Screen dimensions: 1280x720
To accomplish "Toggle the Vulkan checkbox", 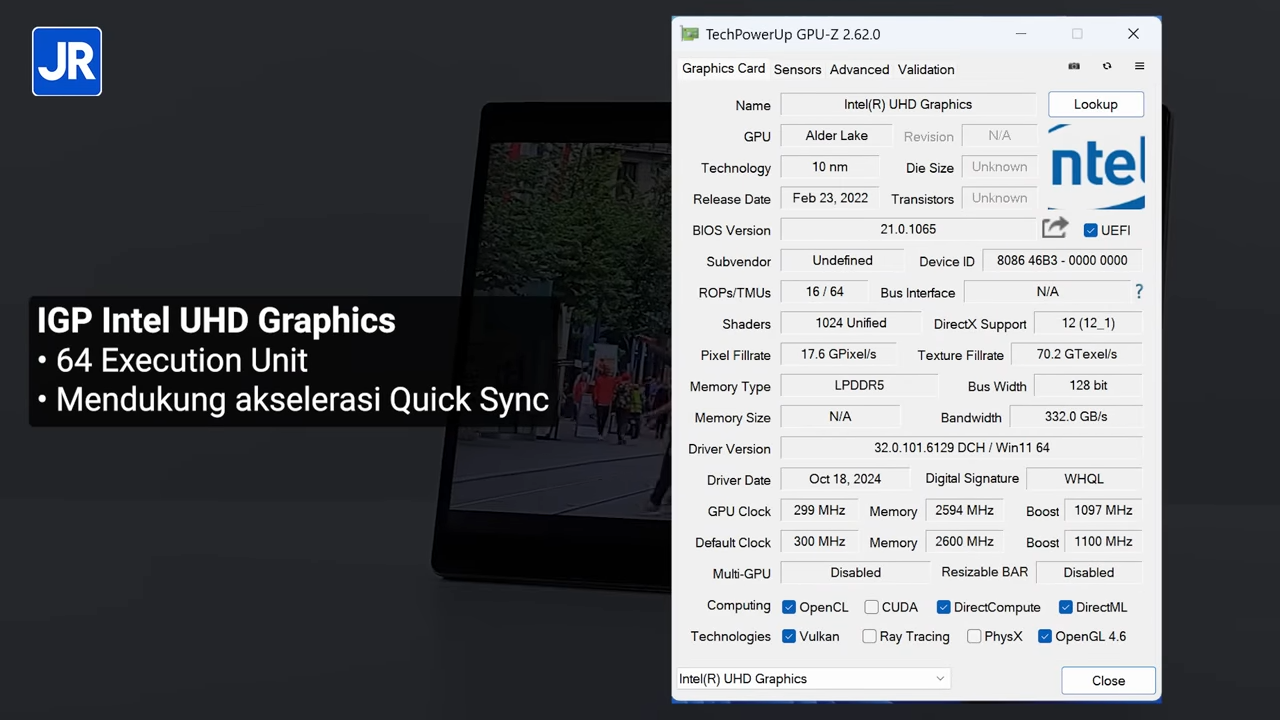I will click(x=789, y=636).
